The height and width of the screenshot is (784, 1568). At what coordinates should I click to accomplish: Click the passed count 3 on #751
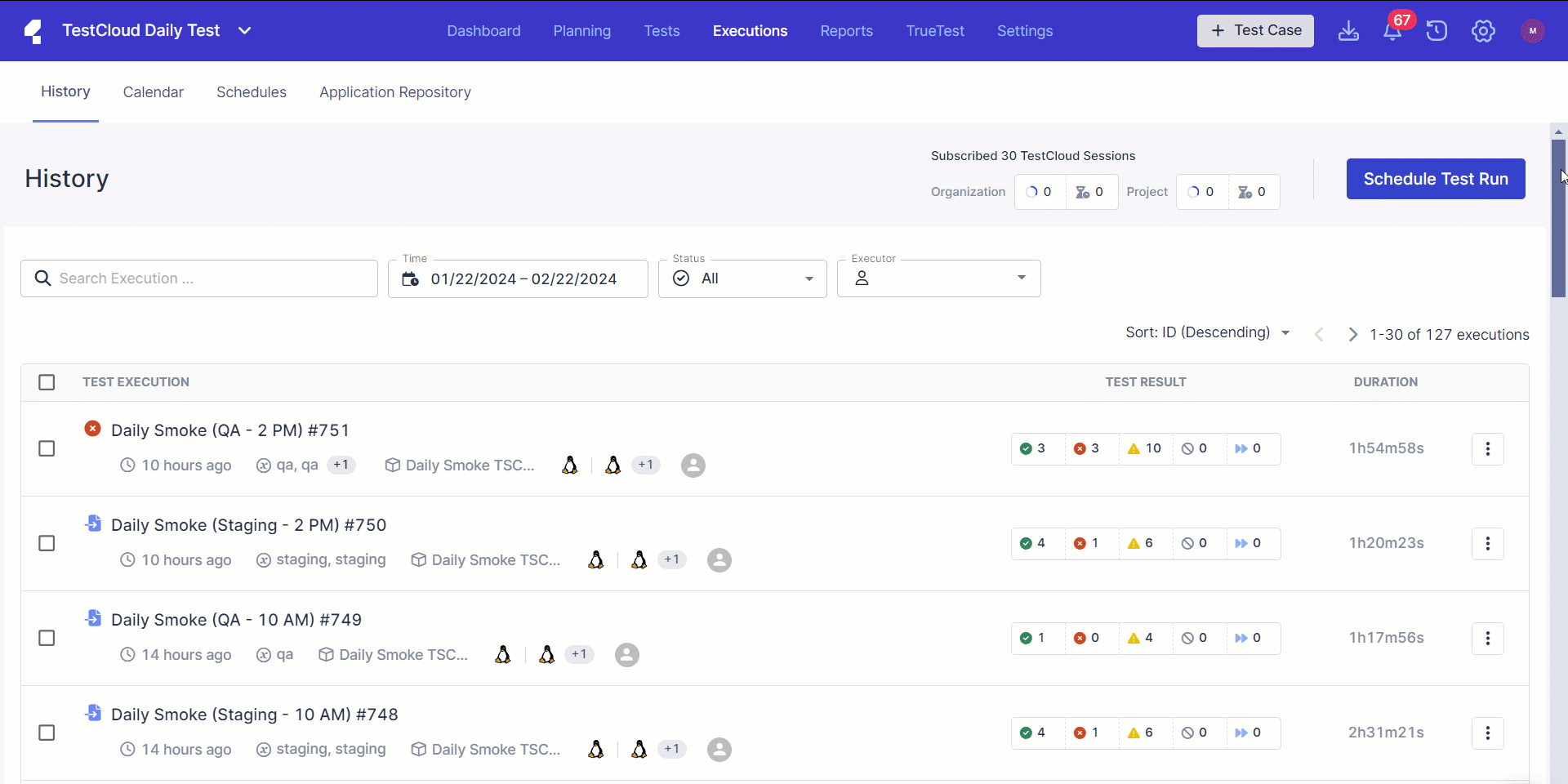(x=1033, y=448)
